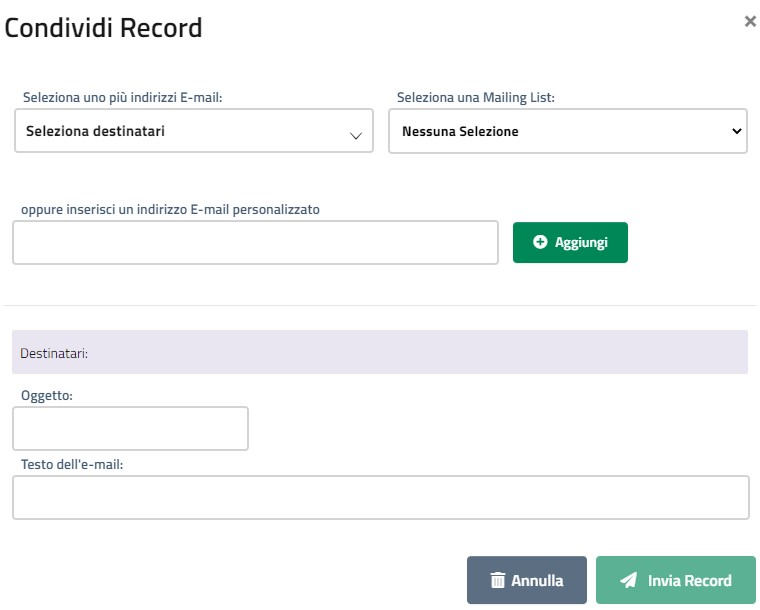Image resolution: width=760 pixels, height=610 pixels.
Task: Click the trash can icon on Annulla
Action: coord(498,580)
